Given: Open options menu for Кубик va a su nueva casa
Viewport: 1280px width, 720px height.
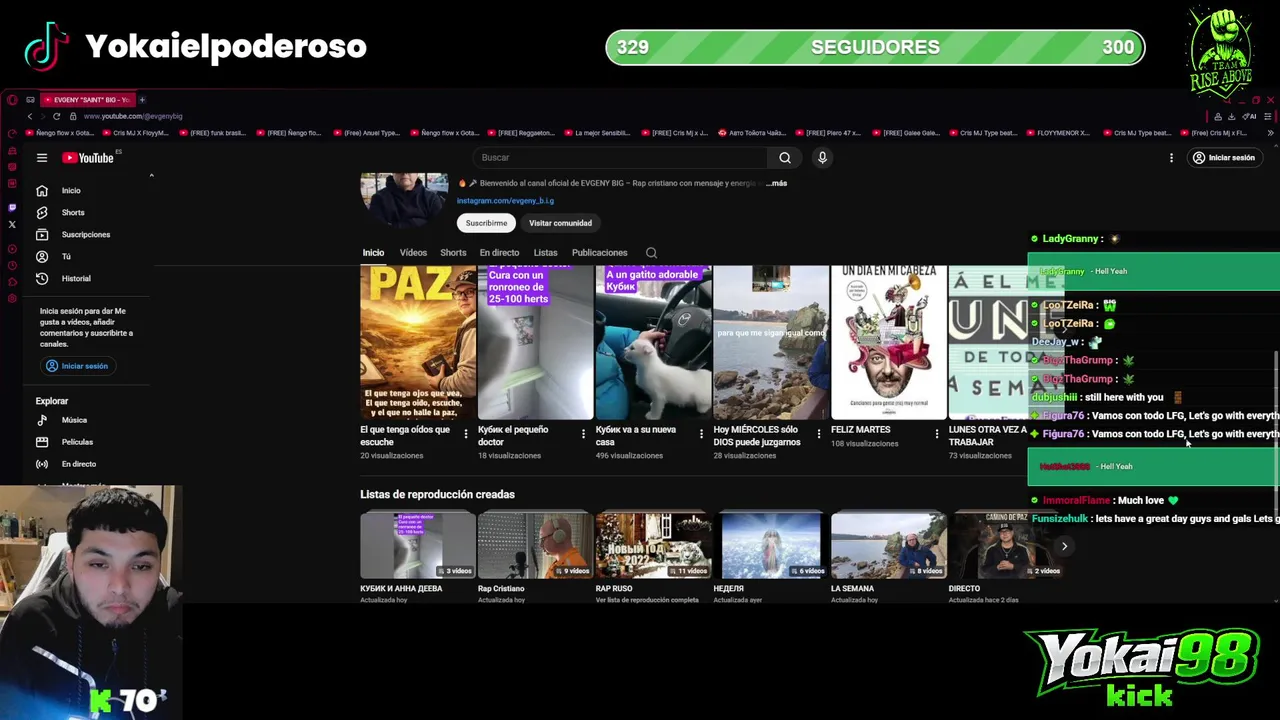Looking at the screenshot, I should click(701, 434).
